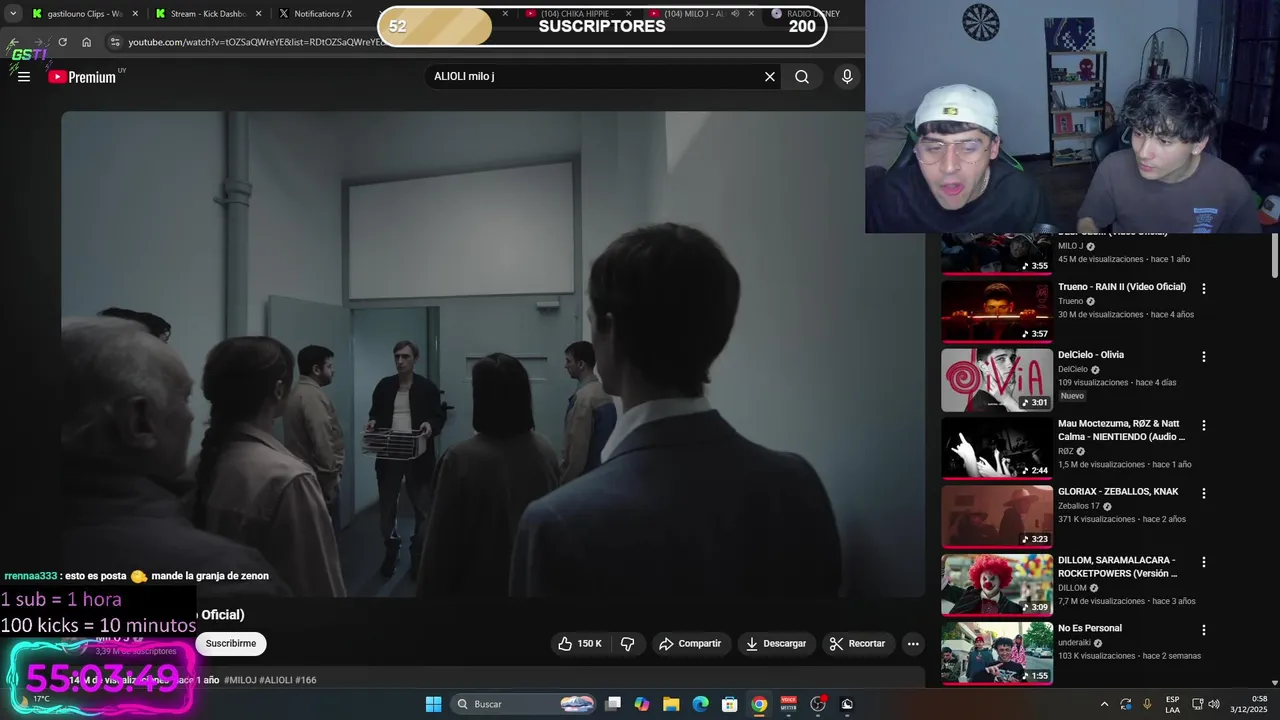
Task: Open the site information icon beside the URL
Action: [115, 42]
